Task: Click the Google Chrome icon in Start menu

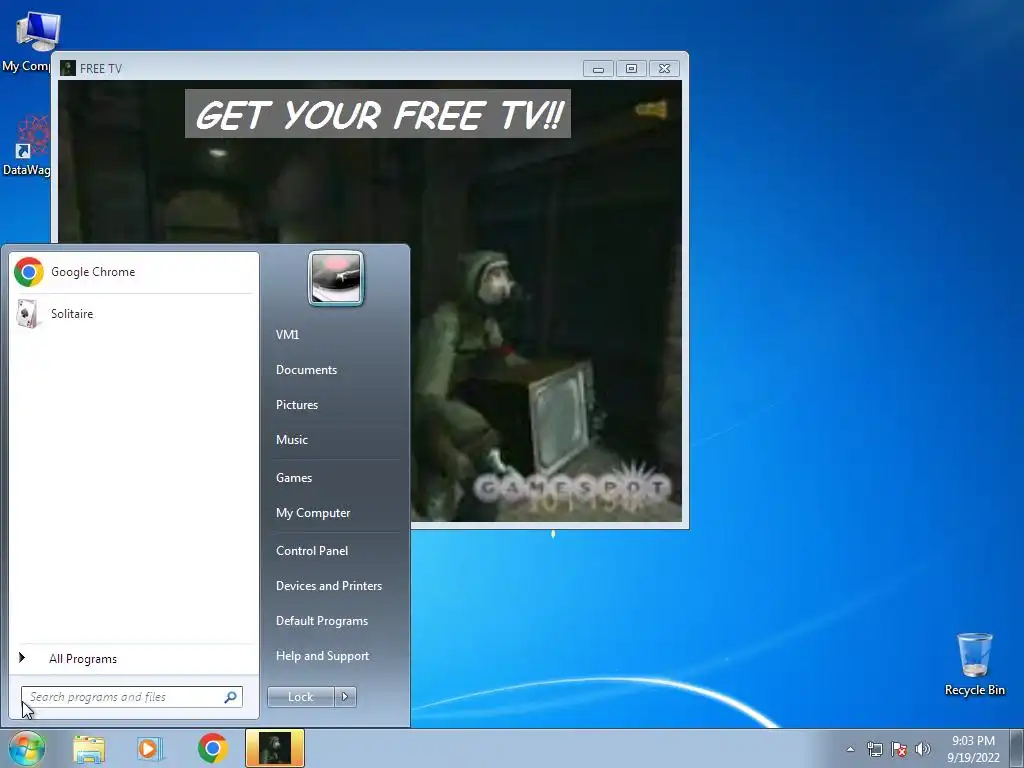Action: pos(29,272)
